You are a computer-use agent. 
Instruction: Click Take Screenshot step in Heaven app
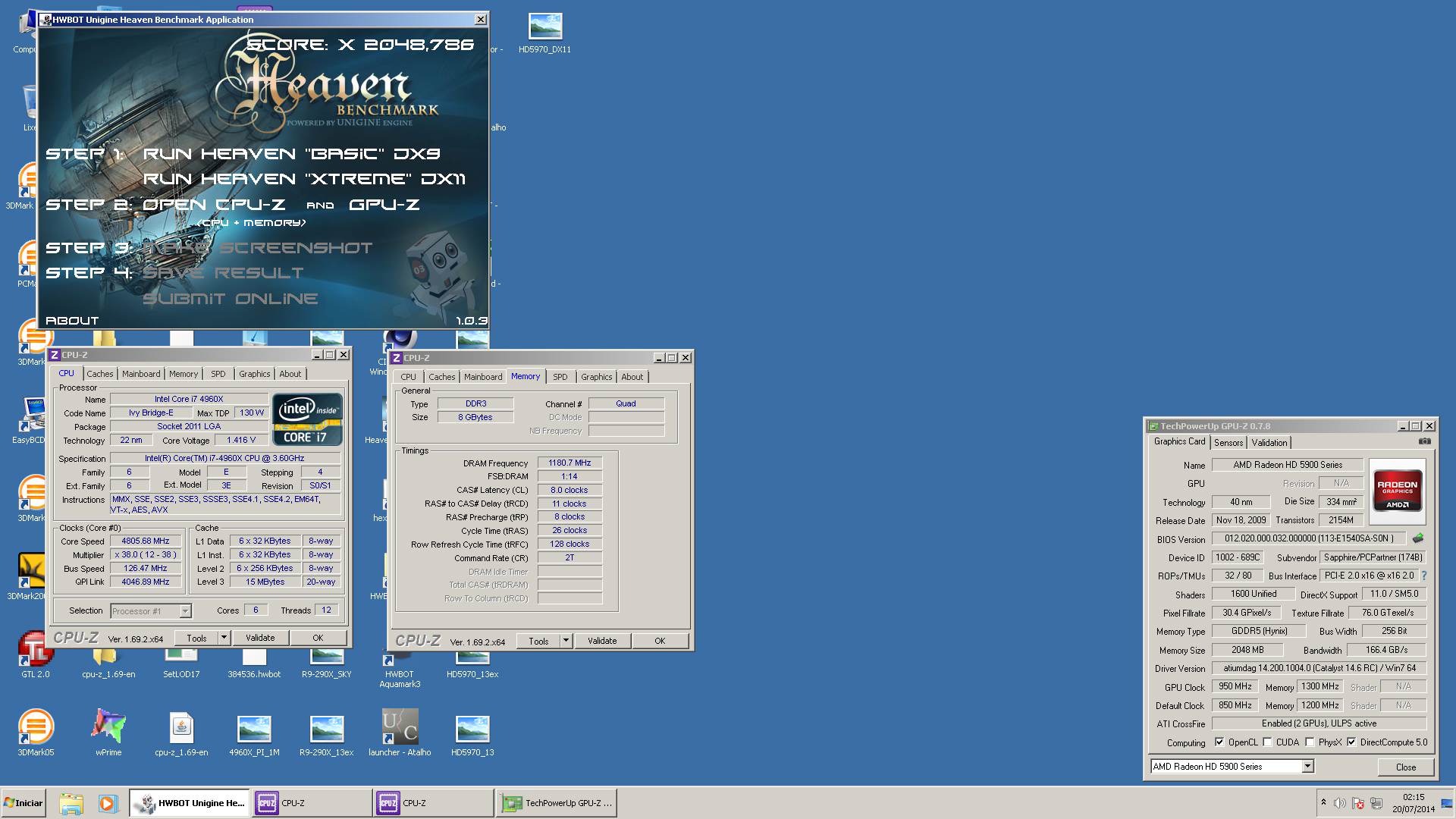pyautogui.click(x=258, y=248)
